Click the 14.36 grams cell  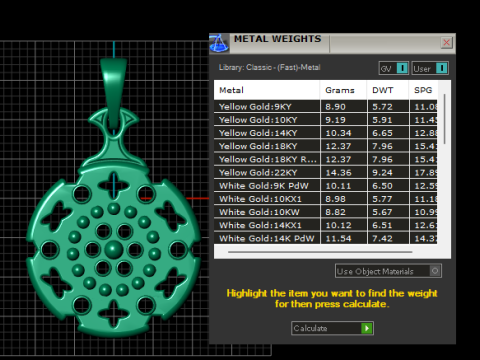click(343, 173)
